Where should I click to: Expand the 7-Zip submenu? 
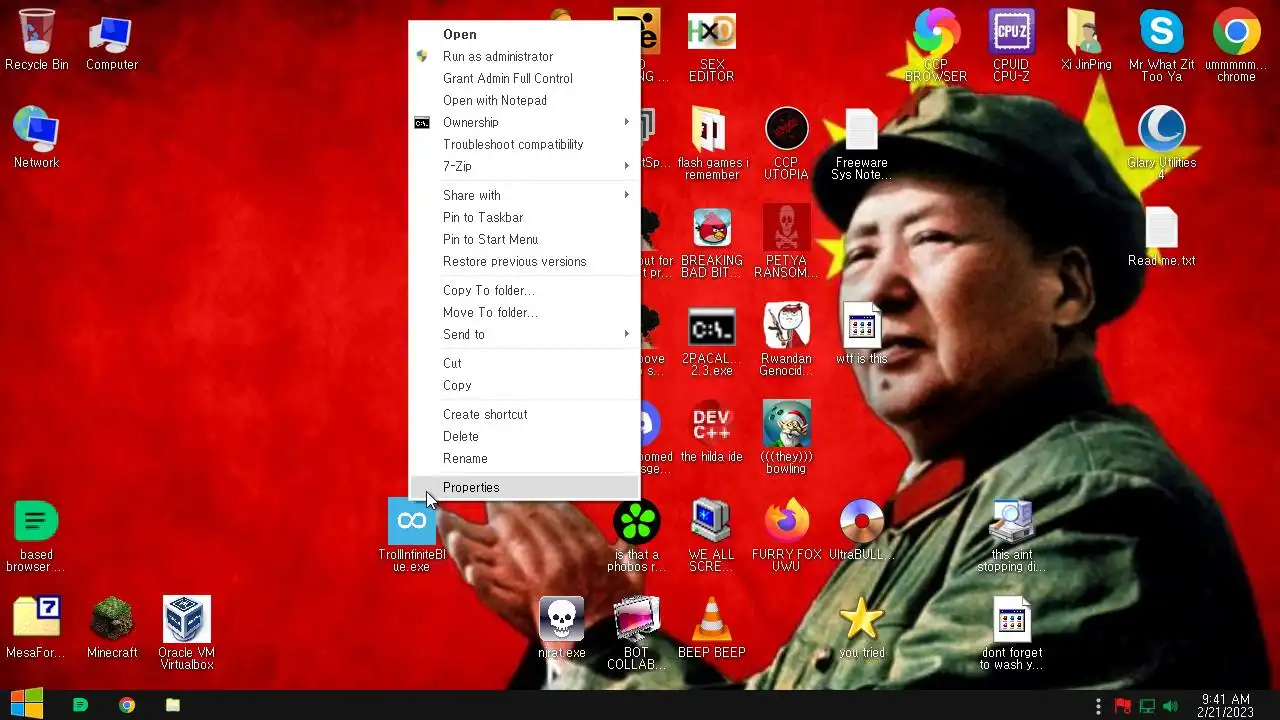(524, 166)
